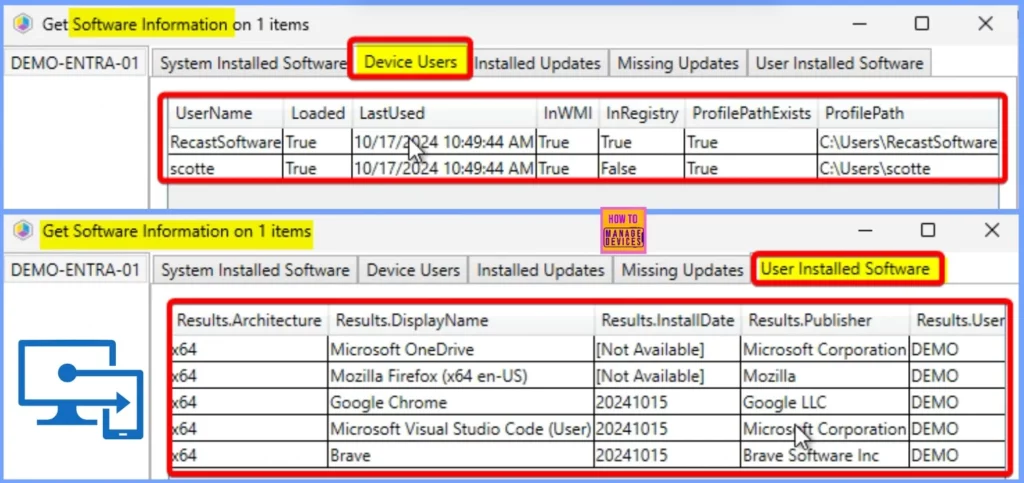Image resolution: width=1024 pixels, height=483 pixels.
Task: Open System Installed Software tab in upper window
Action: (253, 63)
